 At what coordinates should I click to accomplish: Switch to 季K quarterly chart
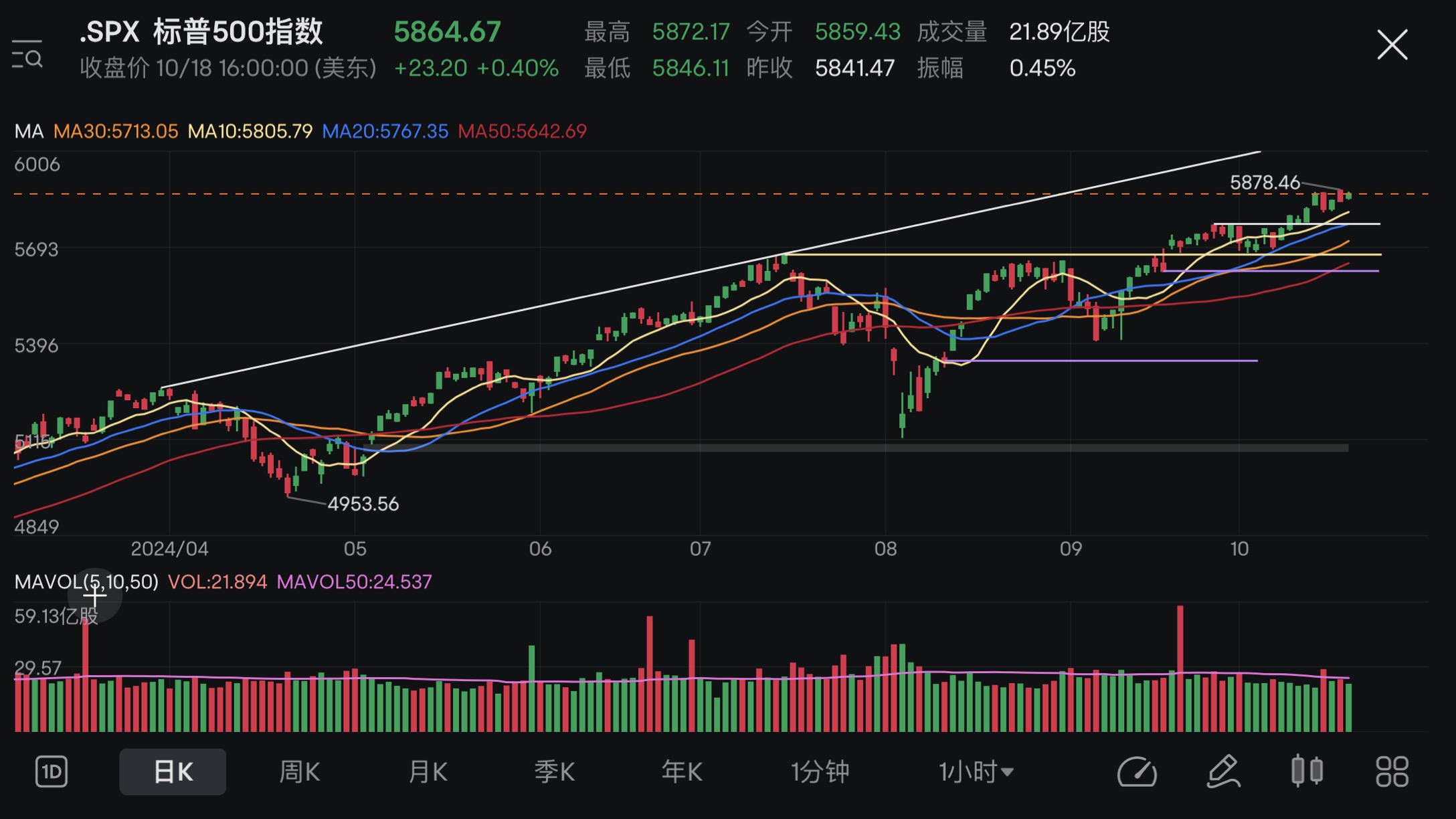point(554,772)
